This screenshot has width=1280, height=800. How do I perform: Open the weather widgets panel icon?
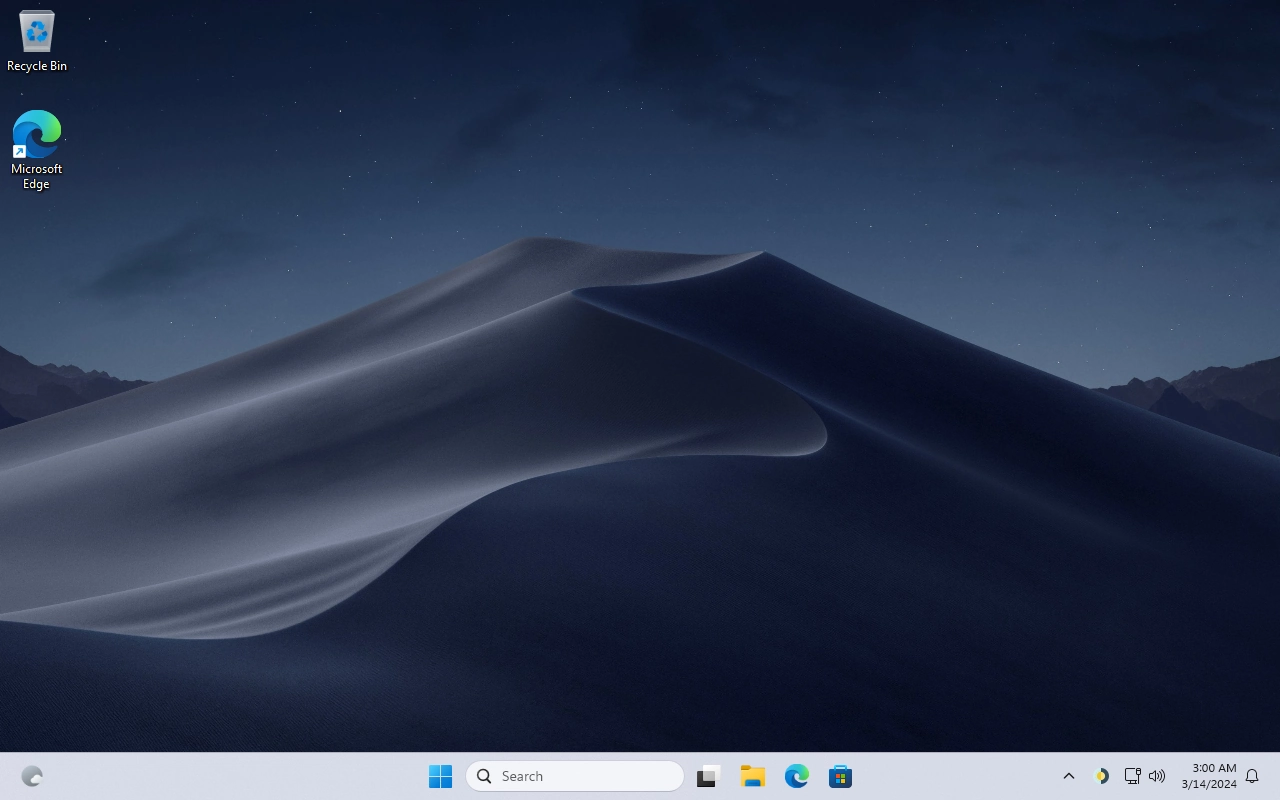(x=32, y=776)
